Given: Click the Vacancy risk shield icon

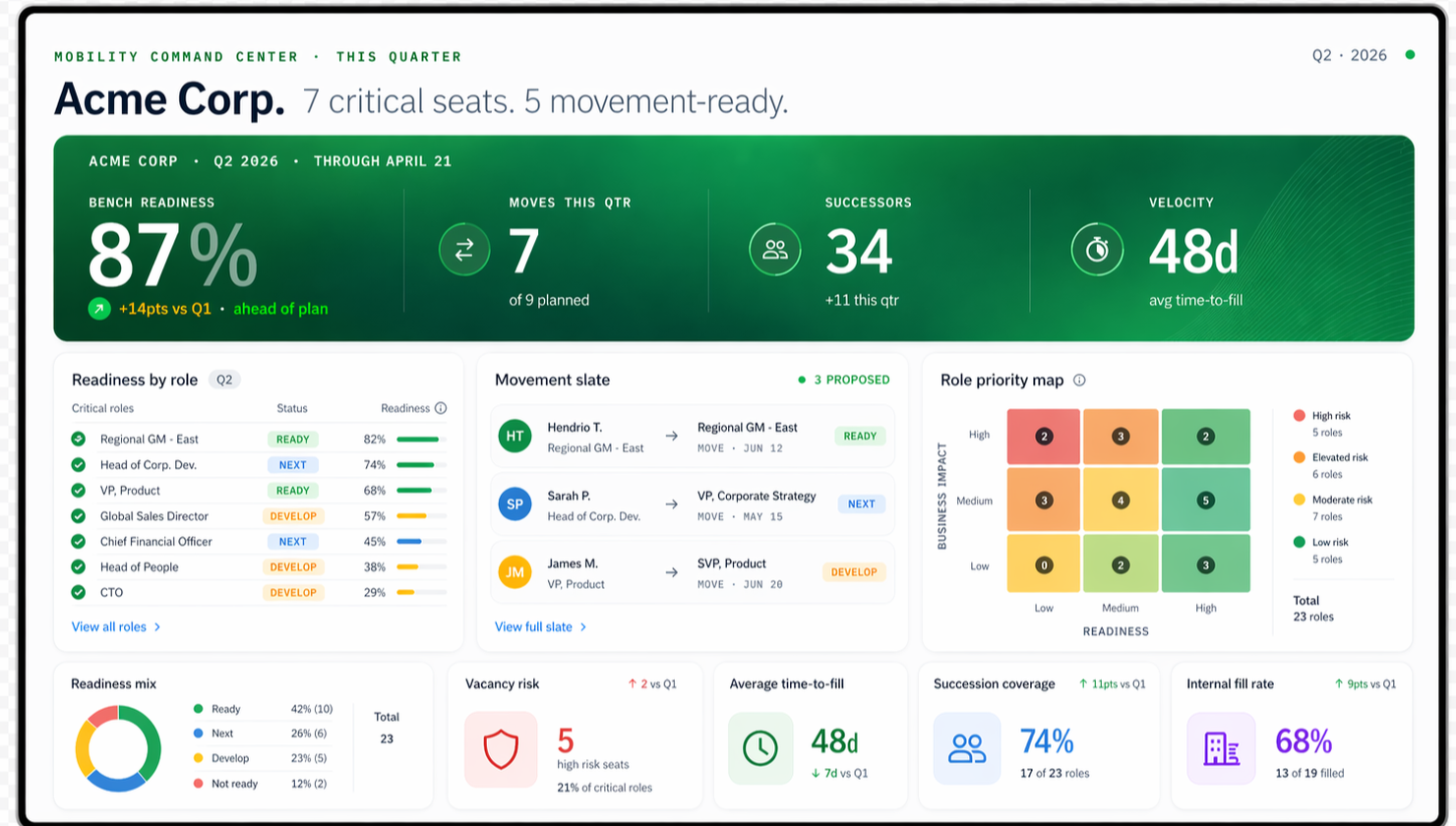Looking at the screenshot, I should [501, 747].
